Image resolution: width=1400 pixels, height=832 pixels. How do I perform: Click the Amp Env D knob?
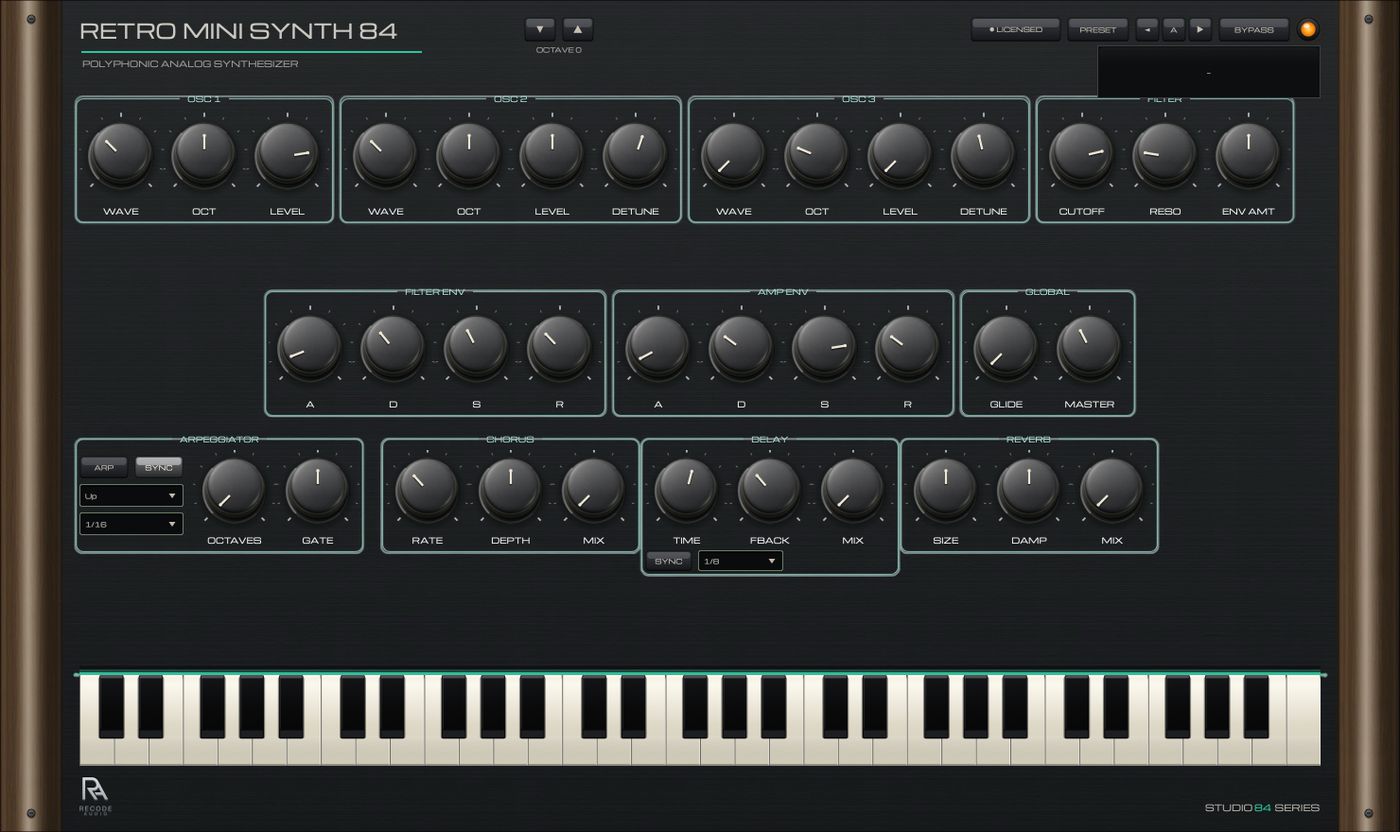point(741,347)
